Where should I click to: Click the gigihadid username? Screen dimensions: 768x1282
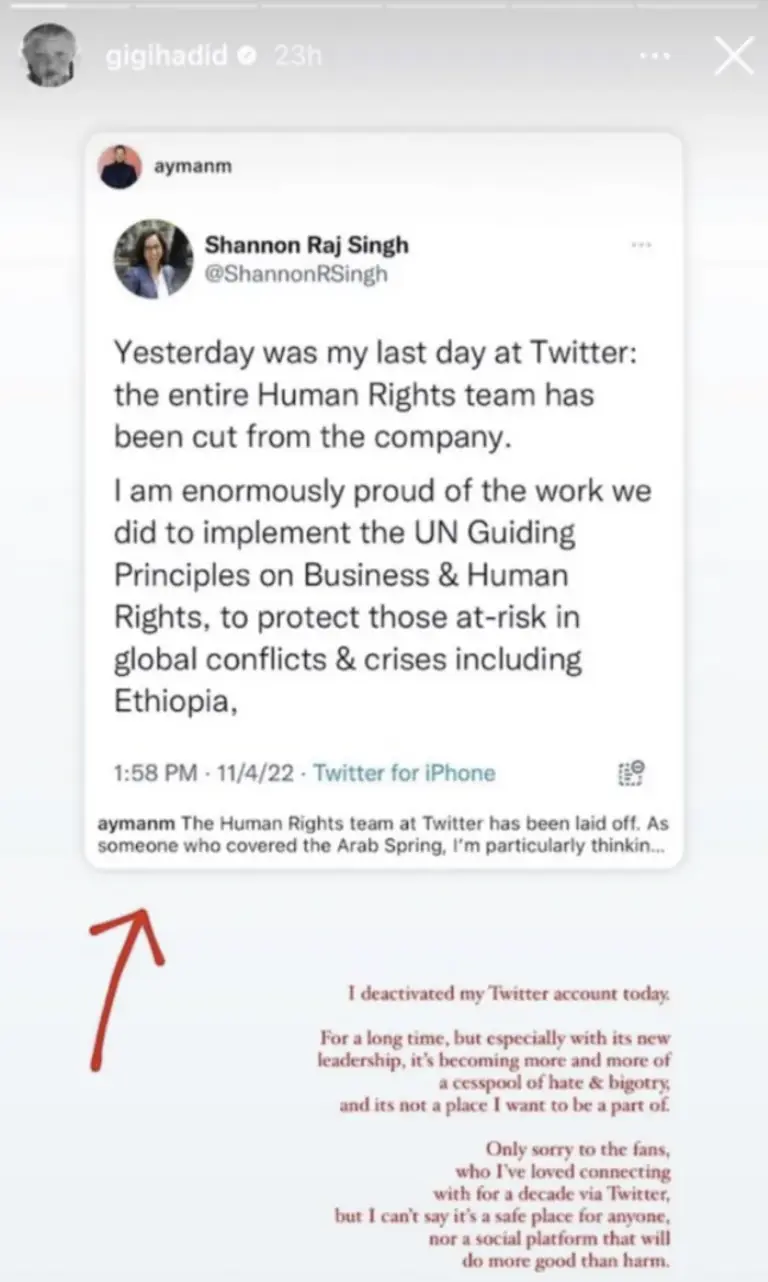point(167,58)
